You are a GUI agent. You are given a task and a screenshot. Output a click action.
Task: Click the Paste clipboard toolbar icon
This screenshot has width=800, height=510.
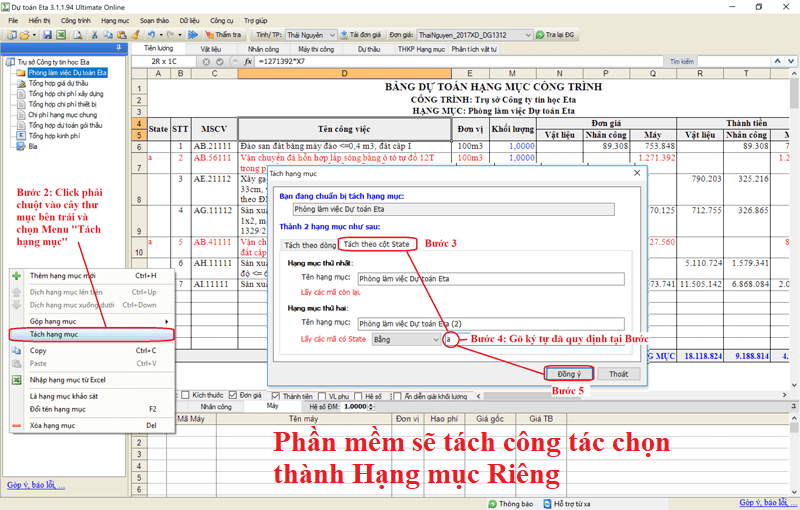click(121, 35)
